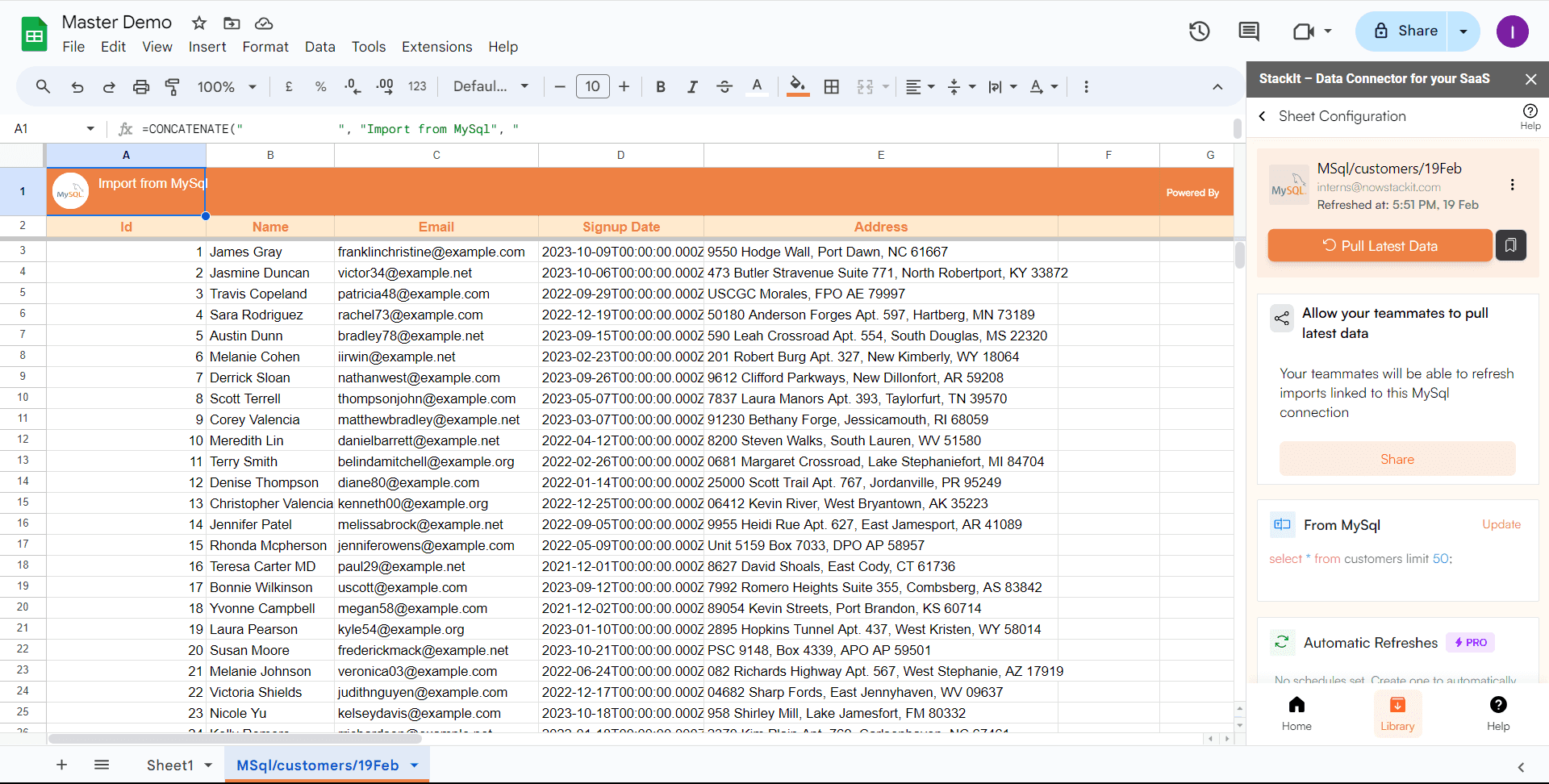Viewport: 1549px width, 784px height.
Task: Format as currency pound
Action: click(289, 86)
